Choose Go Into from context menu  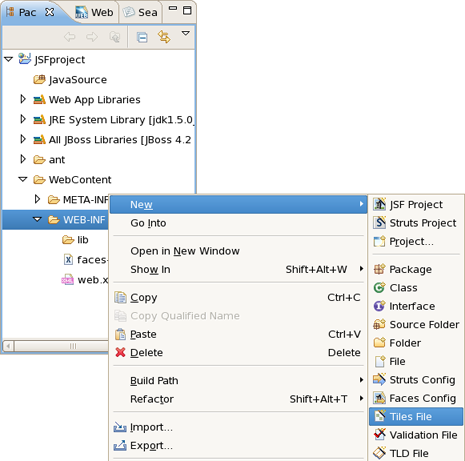coord(238,223)
